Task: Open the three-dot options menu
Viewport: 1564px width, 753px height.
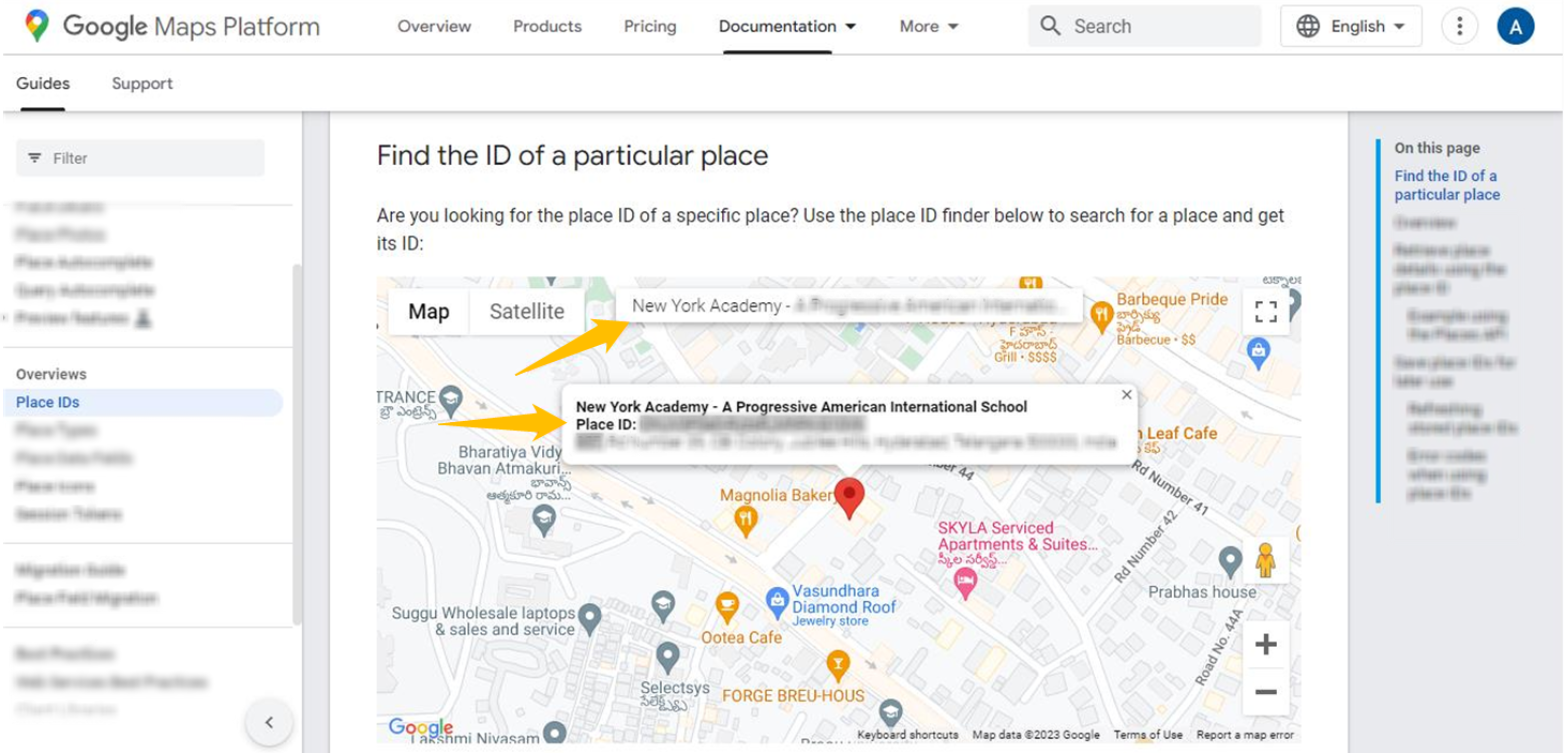Action: point(1460,26)
